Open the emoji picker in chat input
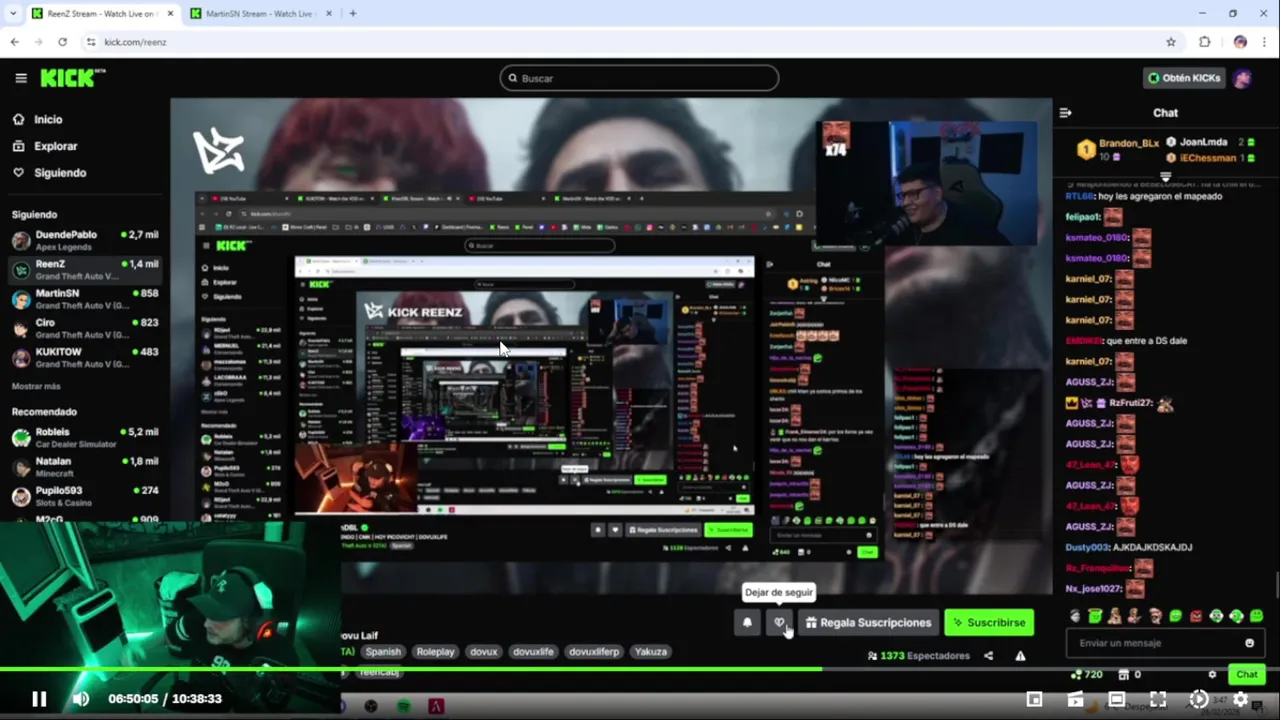Screen dimensions: 1280x720 click(1249, 643)
